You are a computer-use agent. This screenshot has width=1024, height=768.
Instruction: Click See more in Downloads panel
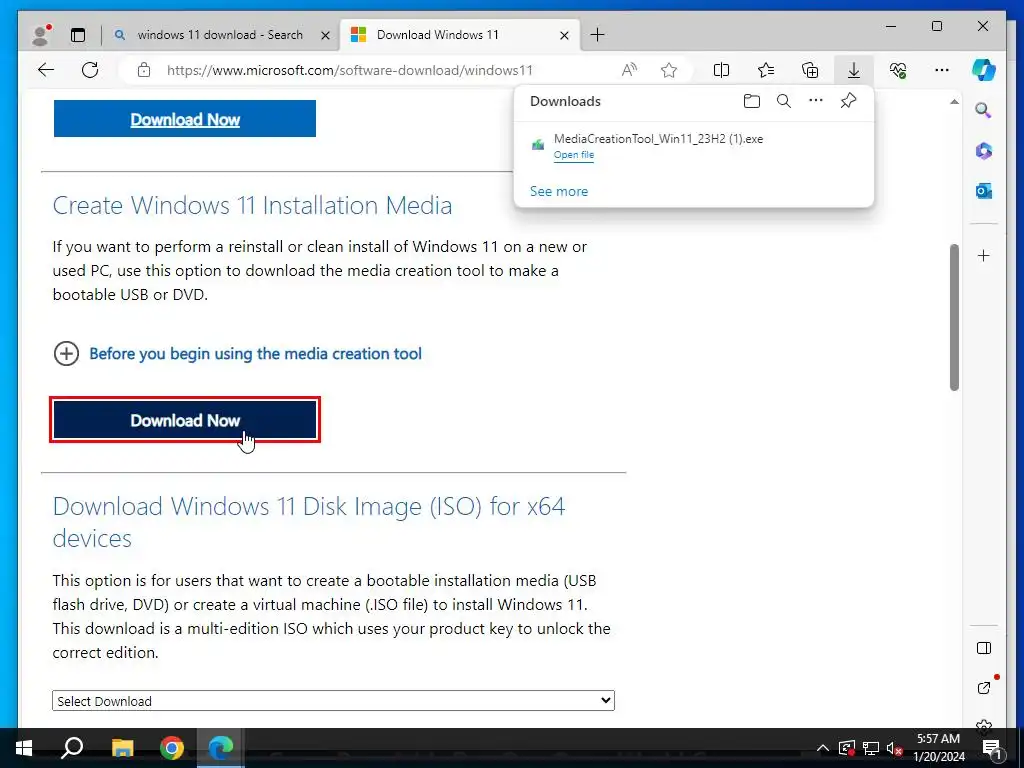pyautogui.click(x=559, y=191)
